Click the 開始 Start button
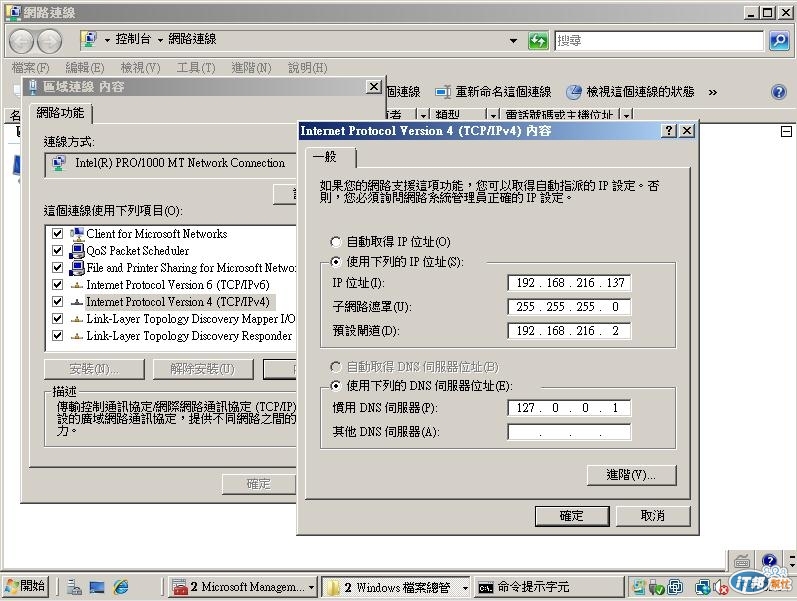 click(x=25, y=587)
